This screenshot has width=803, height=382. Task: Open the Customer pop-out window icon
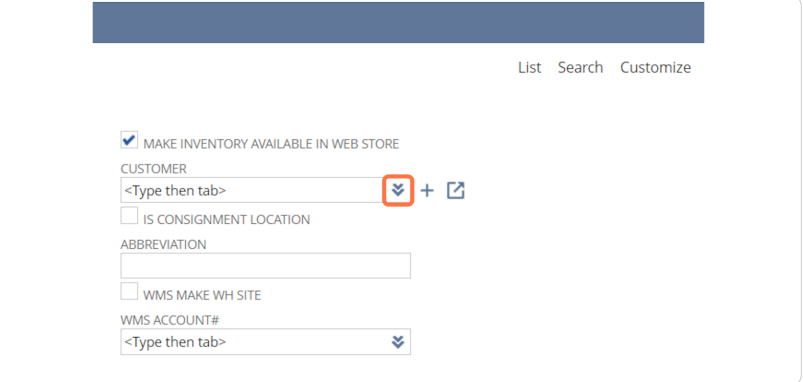pos(455,190)
